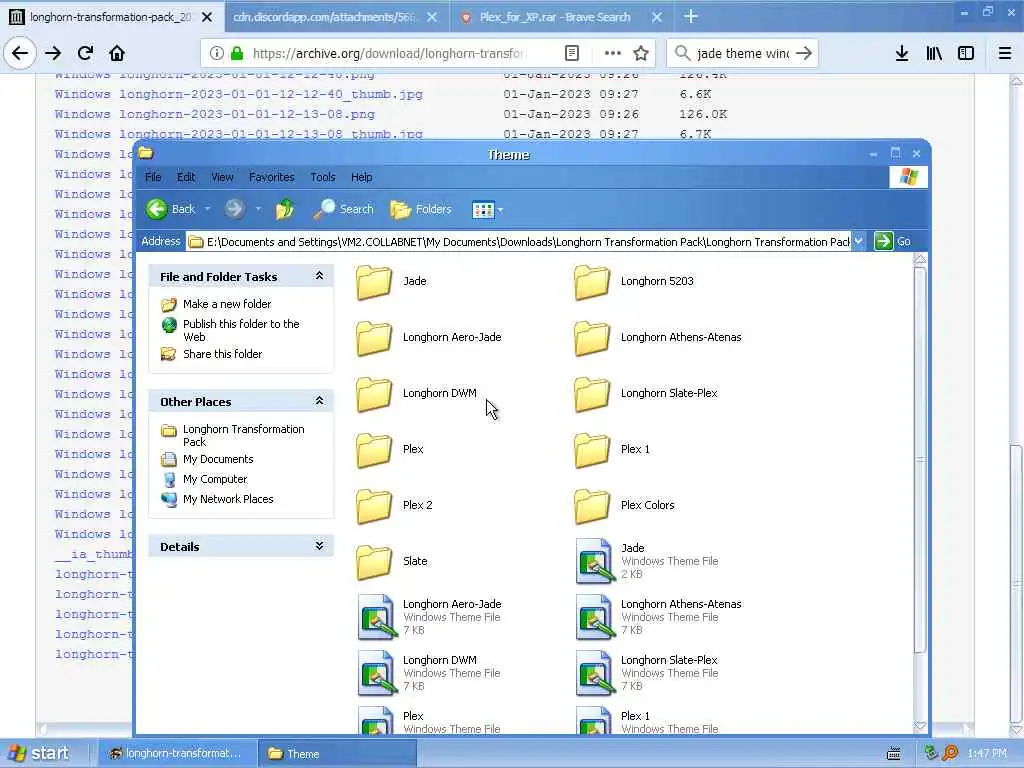Open the Search pane in Explorer
Image resolution: width=1024 pixels, height=768 pixels.
tap(344, 209)
